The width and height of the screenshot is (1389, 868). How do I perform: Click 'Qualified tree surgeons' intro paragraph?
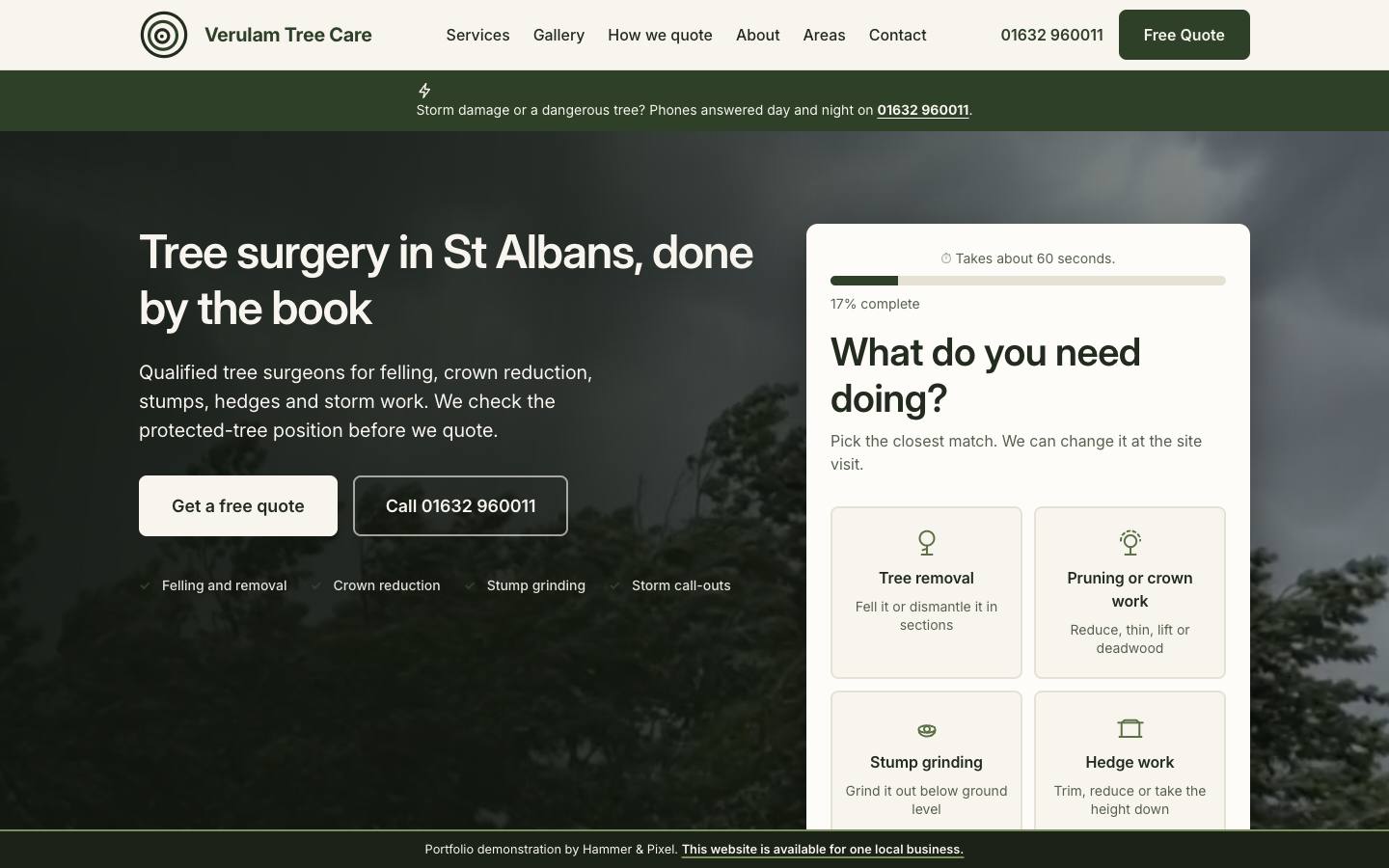coord(366,401)
